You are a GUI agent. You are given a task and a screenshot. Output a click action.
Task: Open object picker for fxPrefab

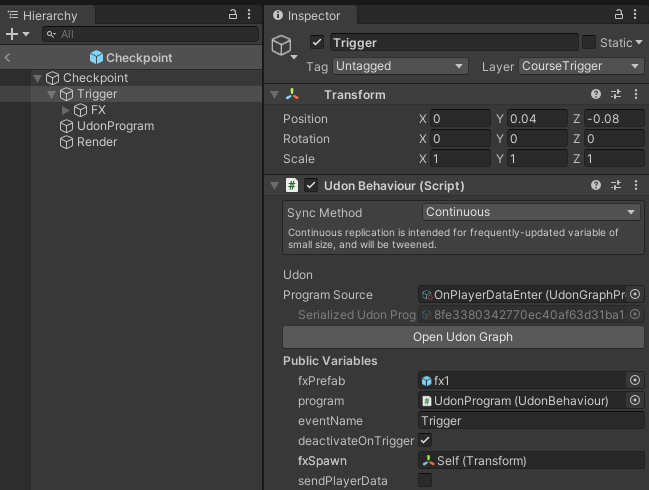point(635,380)
